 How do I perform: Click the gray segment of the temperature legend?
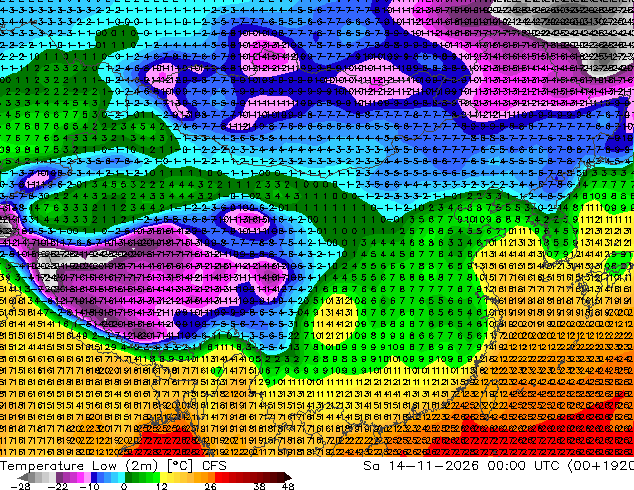(38, 477)
